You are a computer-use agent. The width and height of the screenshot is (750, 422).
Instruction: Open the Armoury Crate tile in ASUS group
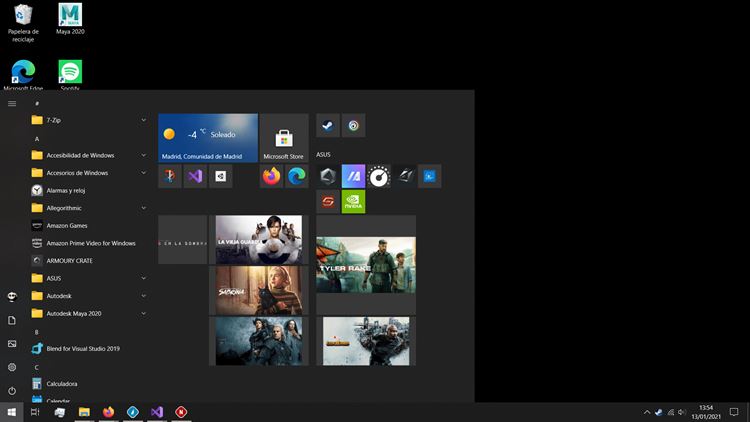tap(328, 176)
